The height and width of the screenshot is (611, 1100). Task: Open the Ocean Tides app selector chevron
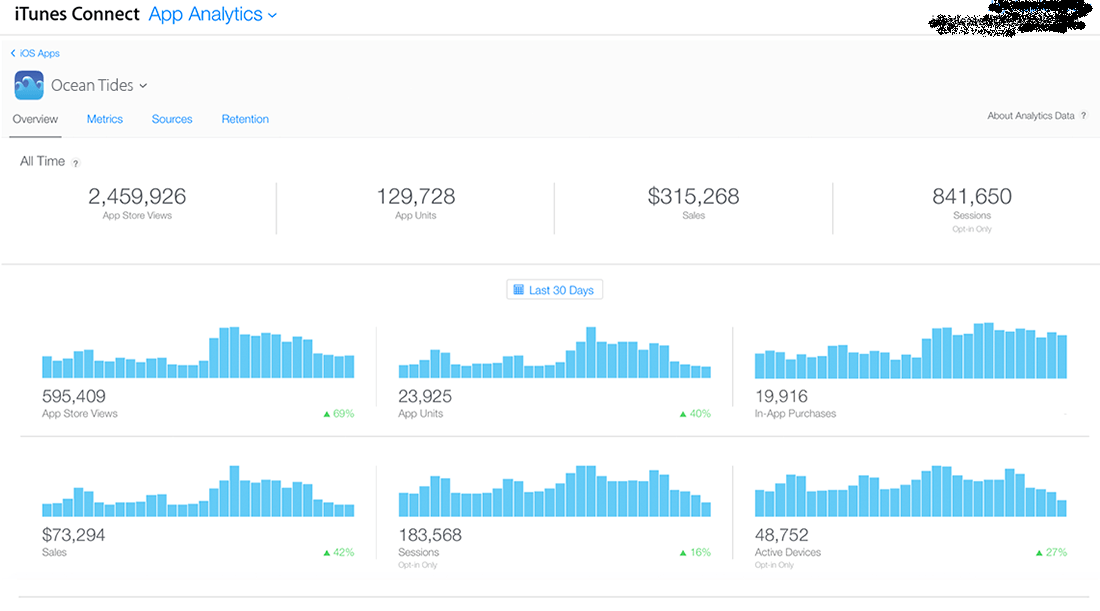tap(143, 86)
